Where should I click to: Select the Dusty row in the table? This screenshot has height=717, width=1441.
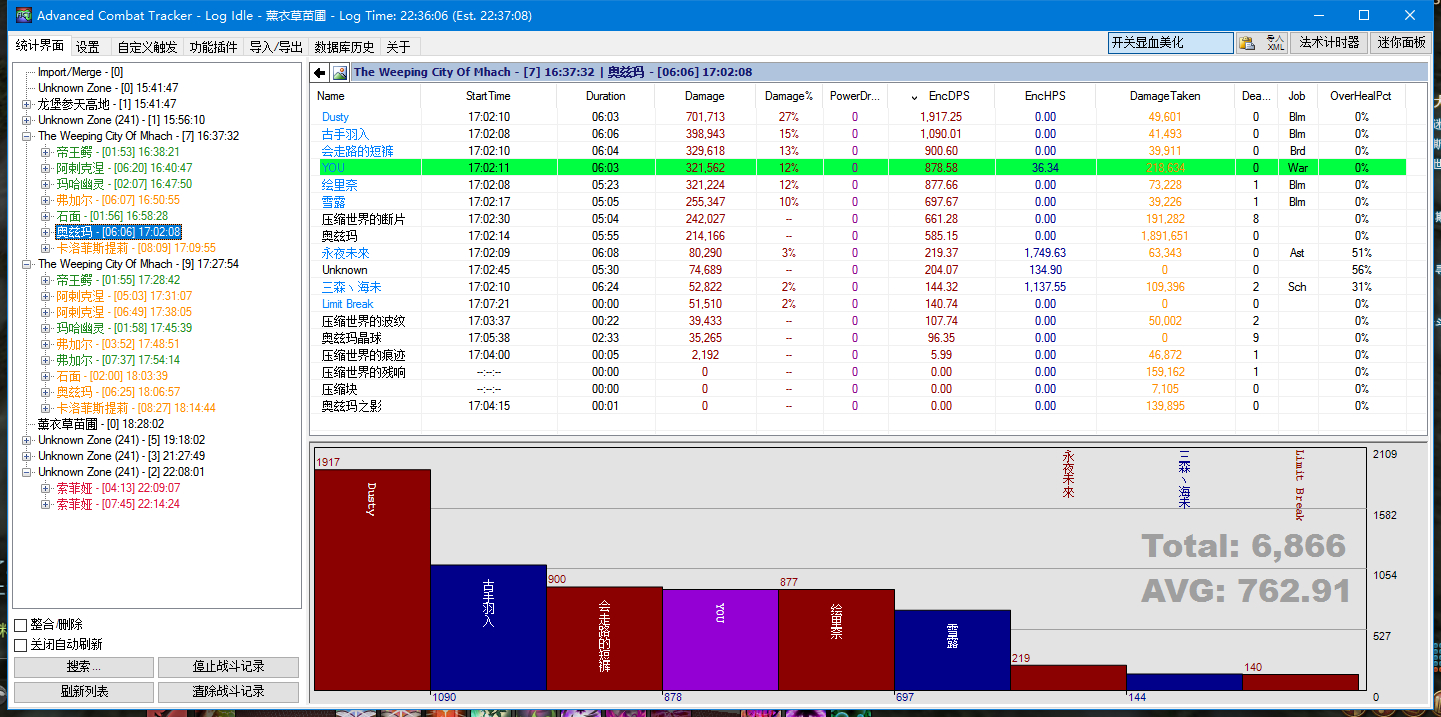click(x=862, y=117)
